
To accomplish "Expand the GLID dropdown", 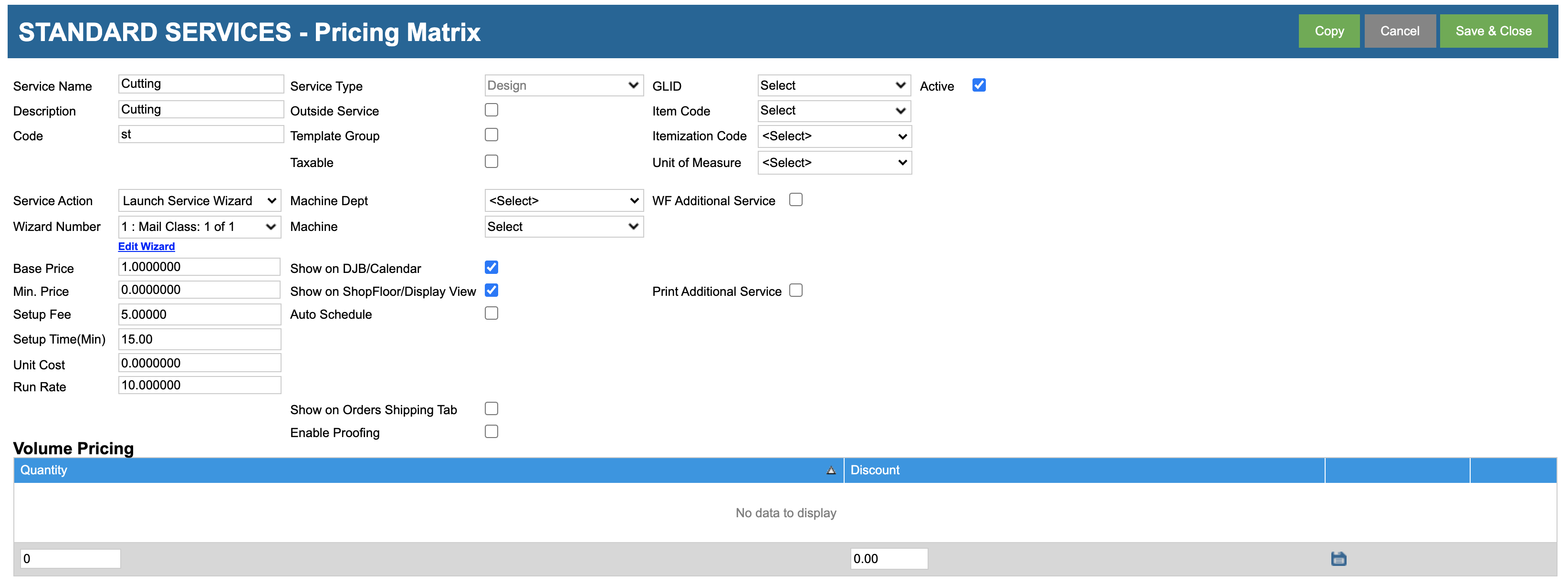I will [834, 85].
